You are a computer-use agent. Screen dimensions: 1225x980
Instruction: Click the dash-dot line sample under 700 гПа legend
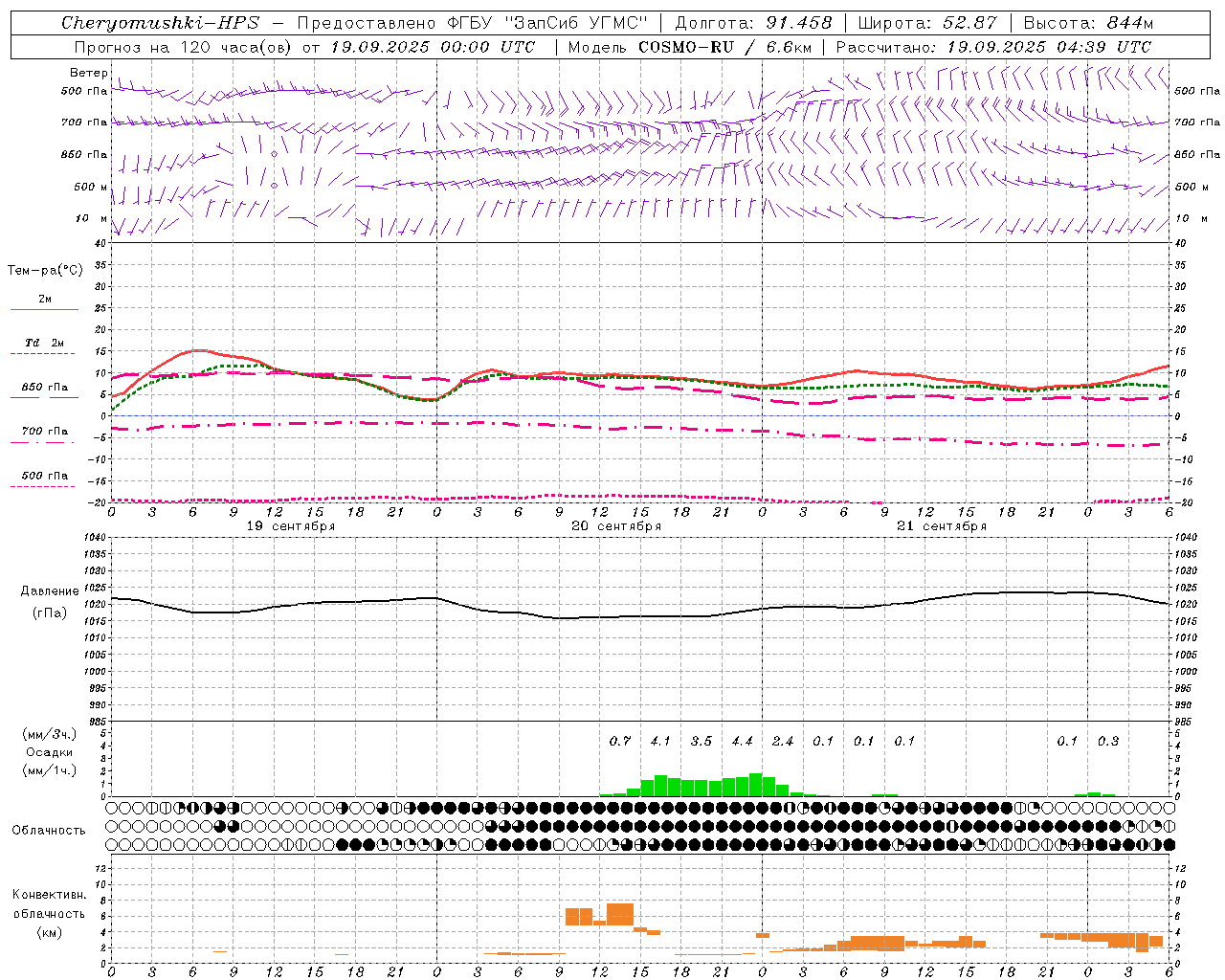43,443
